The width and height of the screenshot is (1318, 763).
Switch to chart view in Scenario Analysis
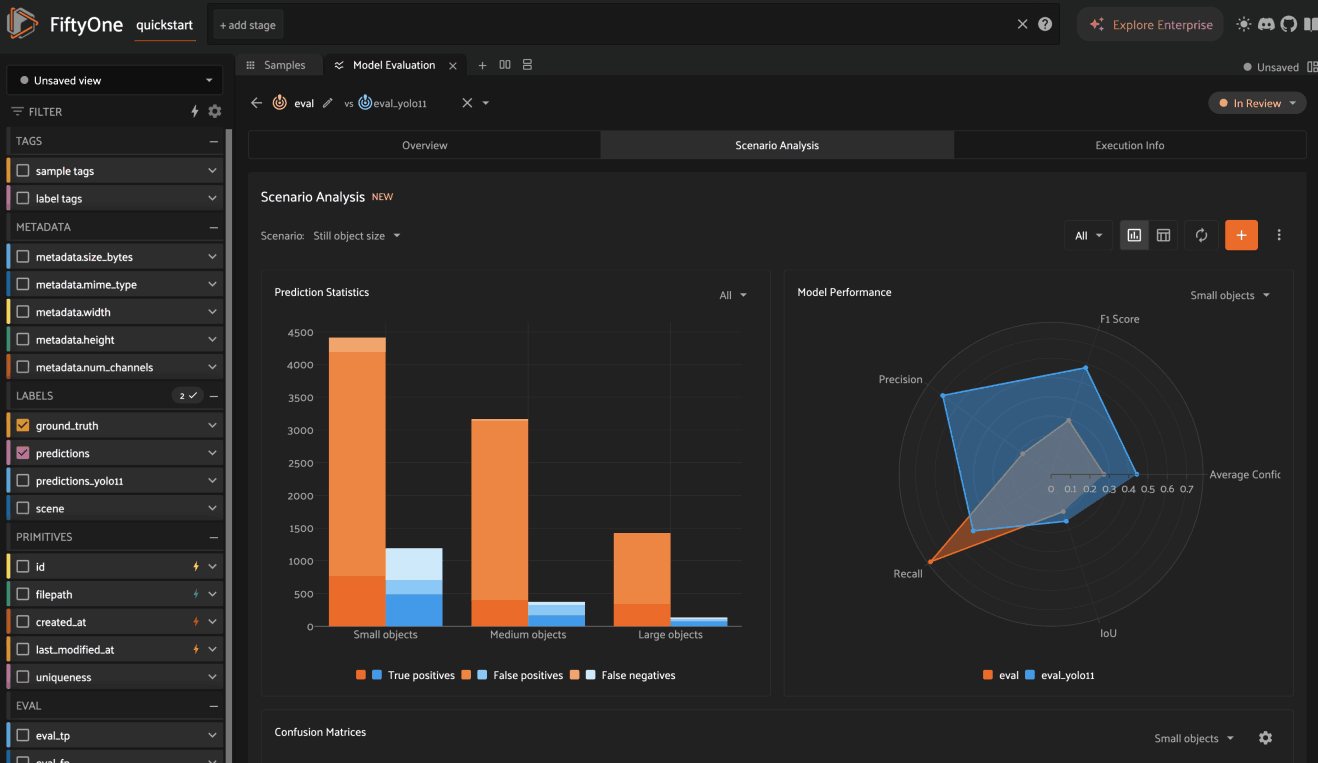[1134, 235]
